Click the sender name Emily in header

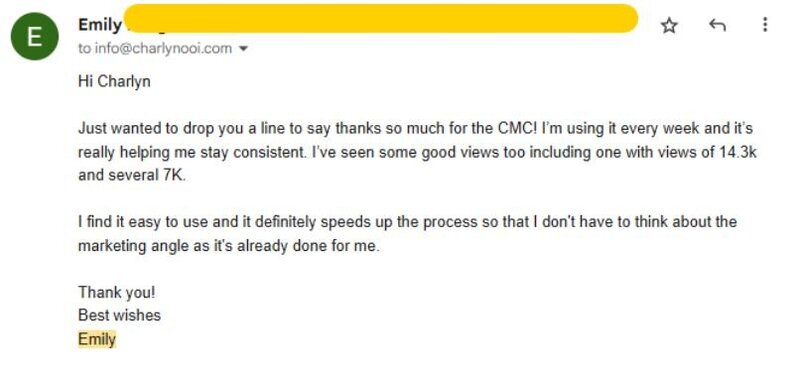(100, 24)
